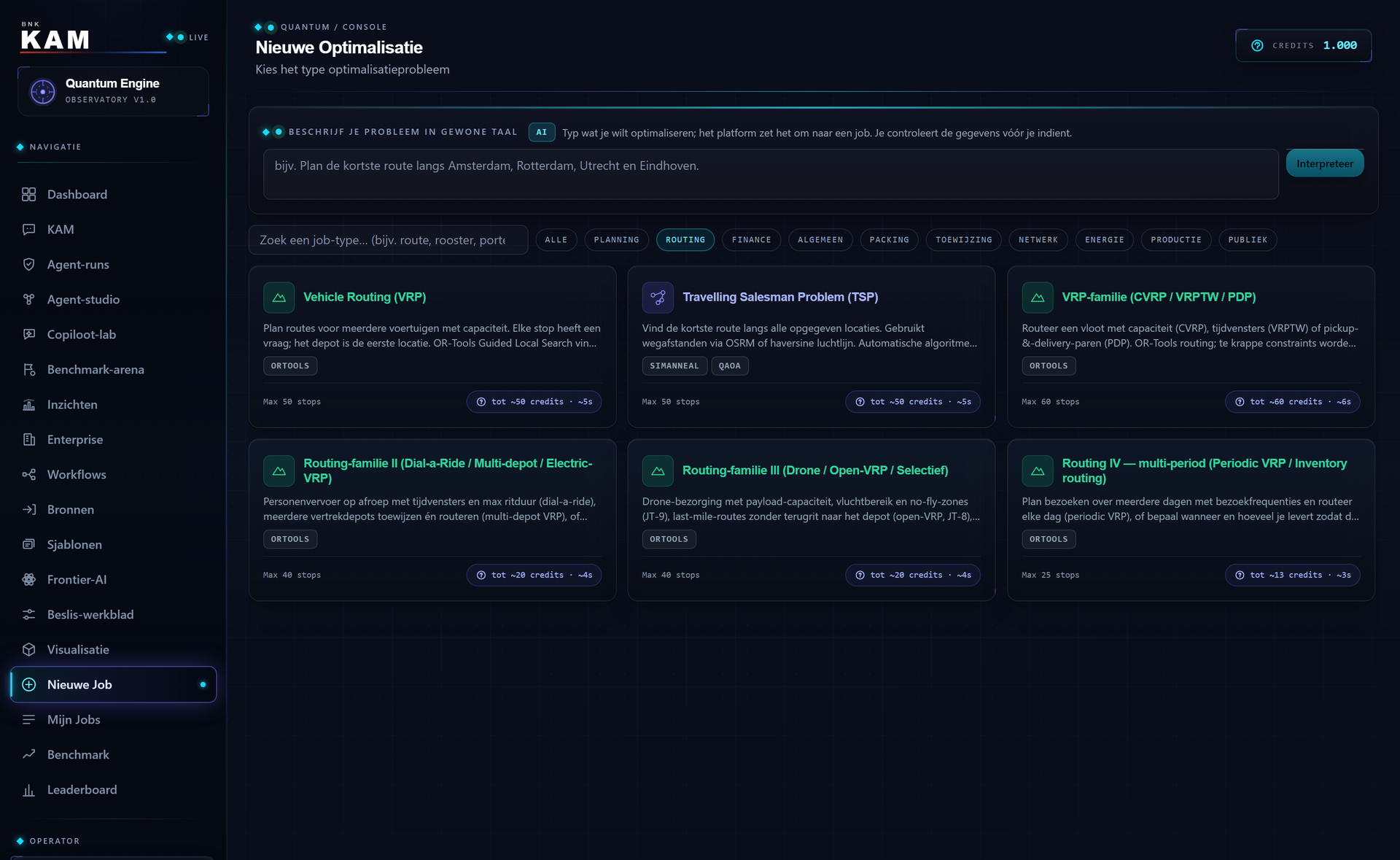This screenshot has width=1400, height=860.
Task: Open Benchmark-arena flag icon
Action: coord(28,369)
